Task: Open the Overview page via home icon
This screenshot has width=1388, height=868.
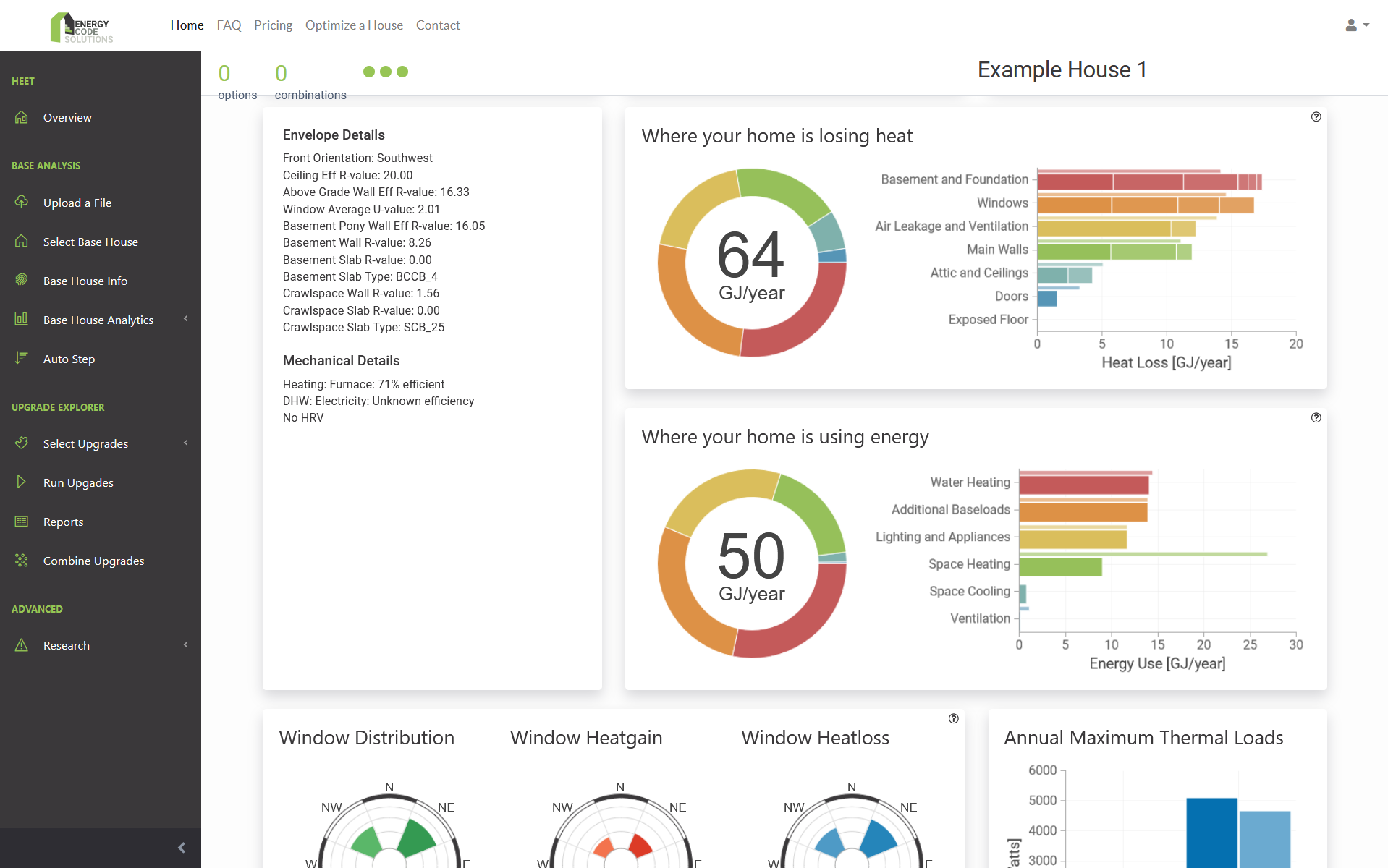Action: click(21, 117)
